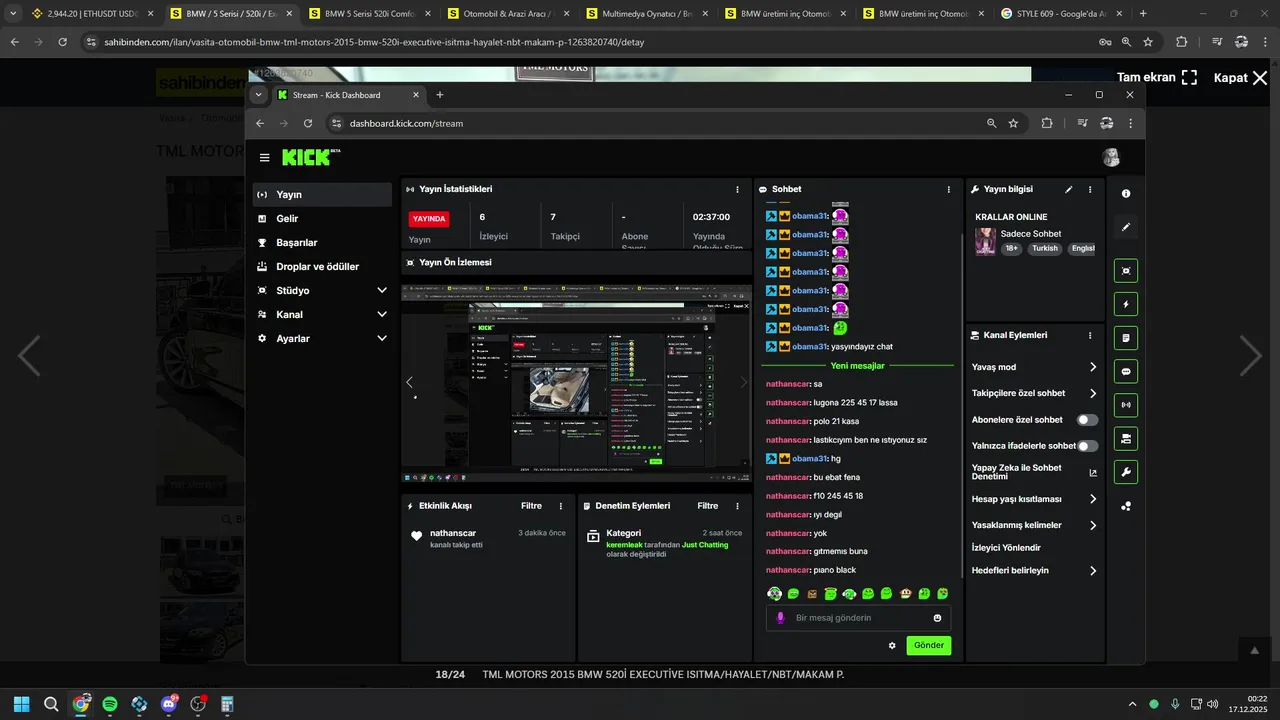Show the previous gallery photo with the left arrow

click(29, 356)
